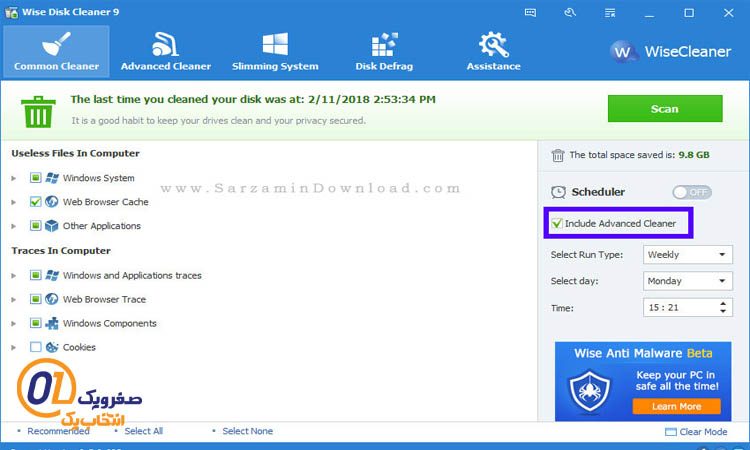
Task: Open the Select Run Type dropdown
Action: click(x=687, y=254)
